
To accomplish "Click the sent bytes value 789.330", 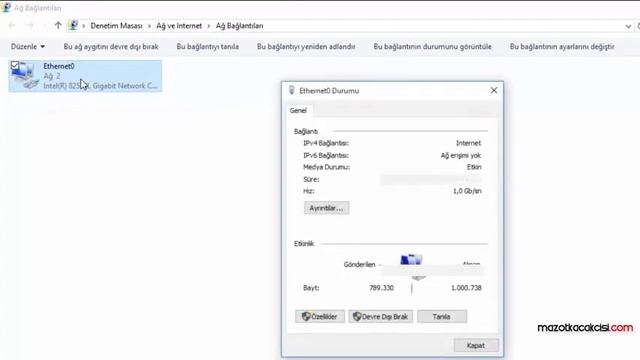I will tap(381, 288).
